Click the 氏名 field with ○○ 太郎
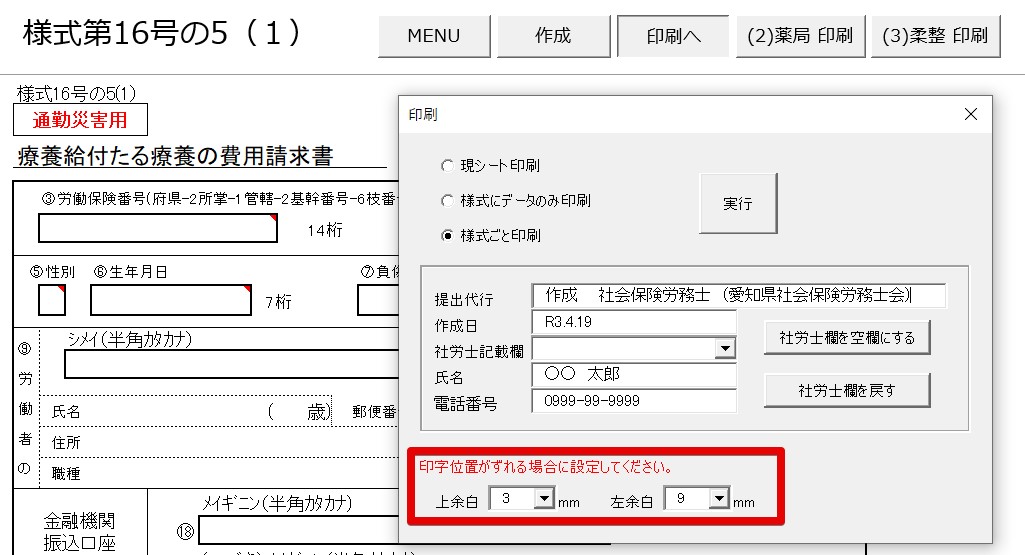Viewport: 1025px width, 555px height. point(634,374)
